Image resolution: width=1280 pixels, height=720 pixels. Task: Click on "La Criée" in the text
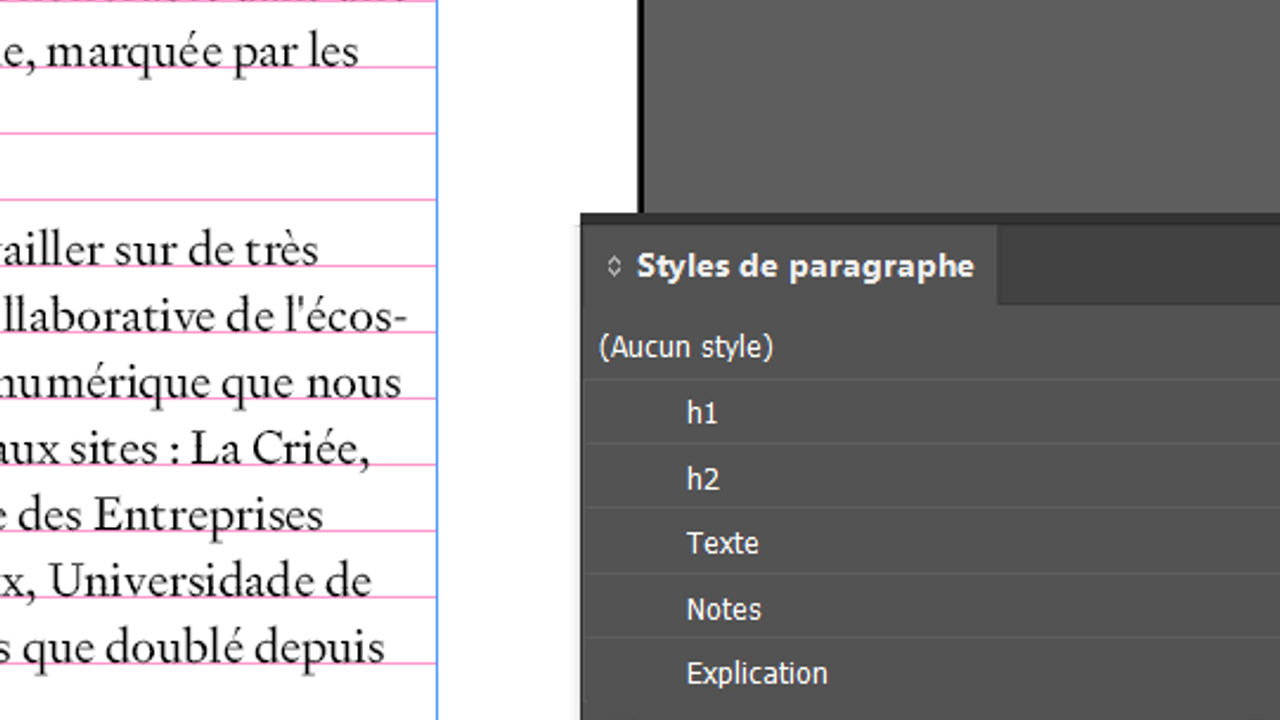pos(280,450)
